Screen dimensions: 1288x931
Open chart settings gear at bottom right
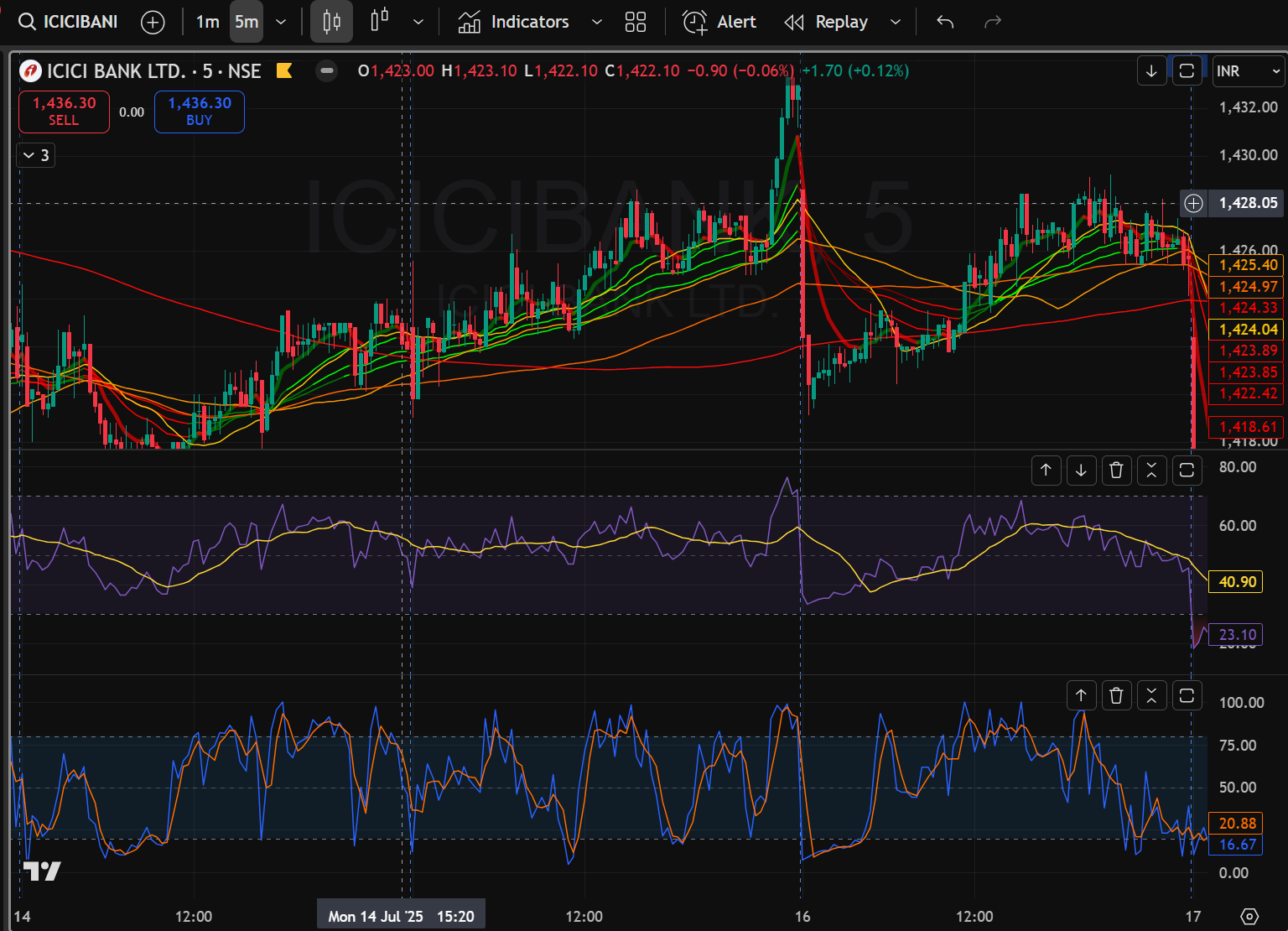[x=1249, y=916]
